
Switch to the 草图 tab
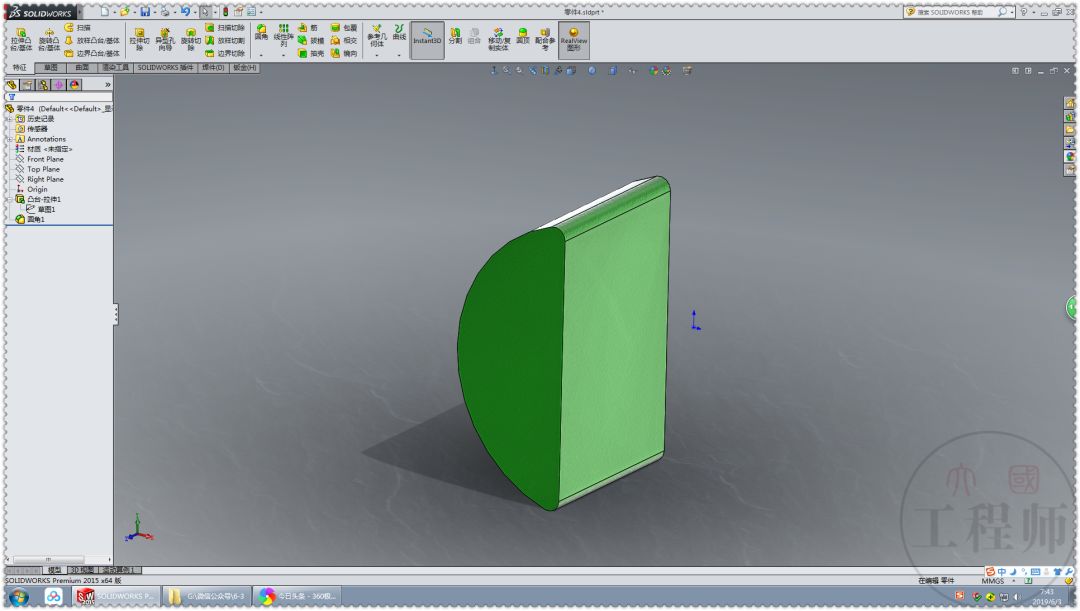[x=49, y=68]
